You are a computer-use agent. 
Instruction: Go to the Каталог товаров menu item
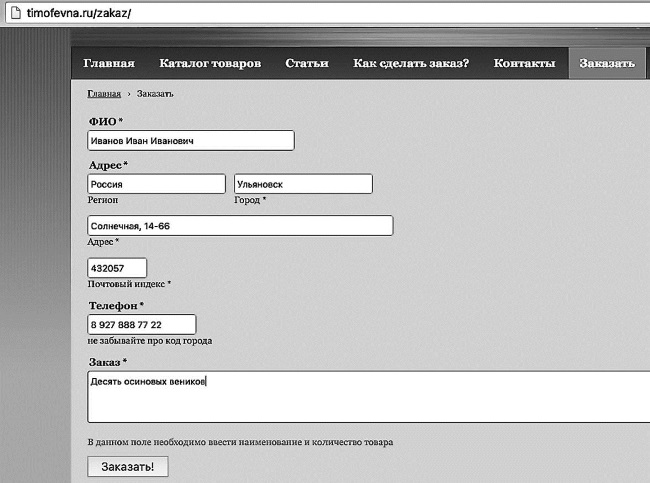pos(210,63)
